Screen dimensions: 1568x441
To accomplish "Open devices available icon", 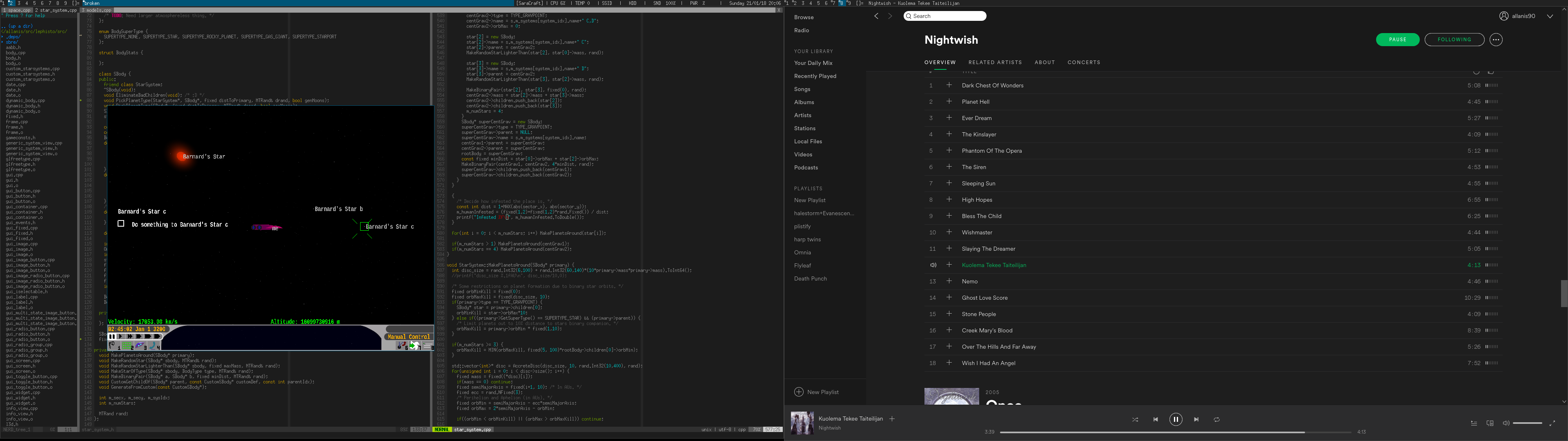I will coord(1490,423).
